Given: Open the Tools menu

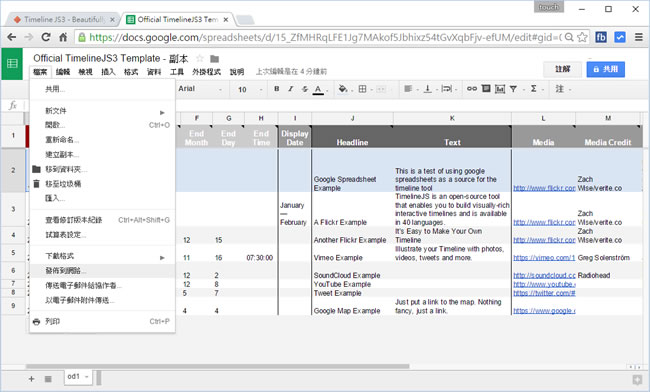Looking at the screenshot, I should pos(177,72).
